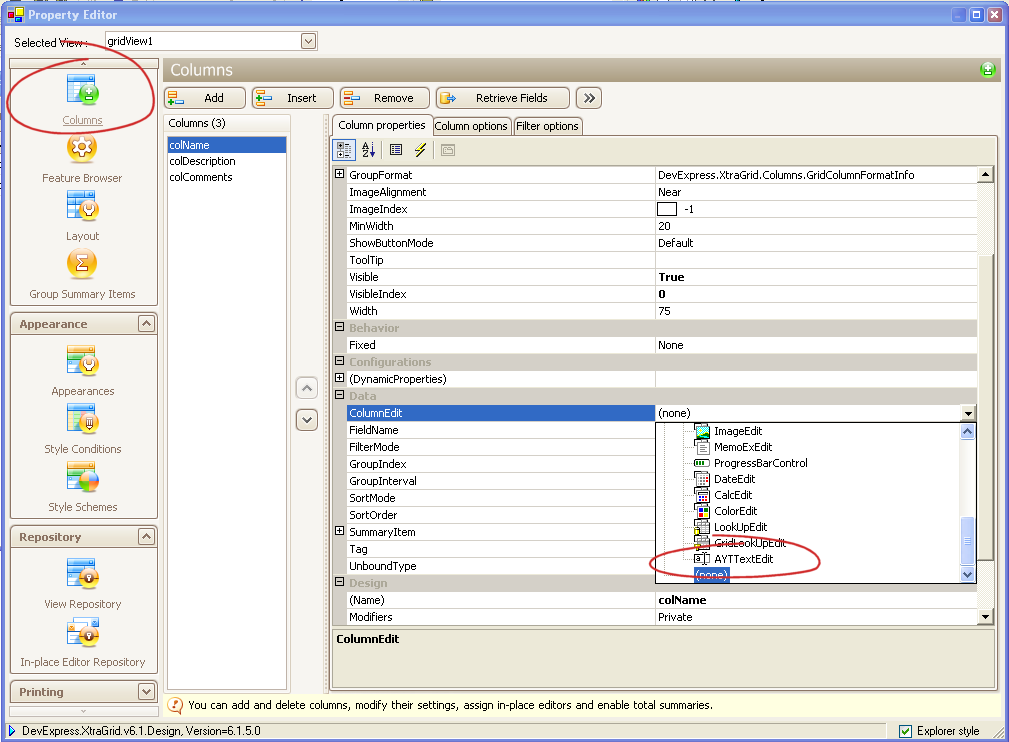This screenshot has height=742, width=1009.
Task: Select CalcEdit in the editor list
Action: pyautogui.click(x=733, y=496)
